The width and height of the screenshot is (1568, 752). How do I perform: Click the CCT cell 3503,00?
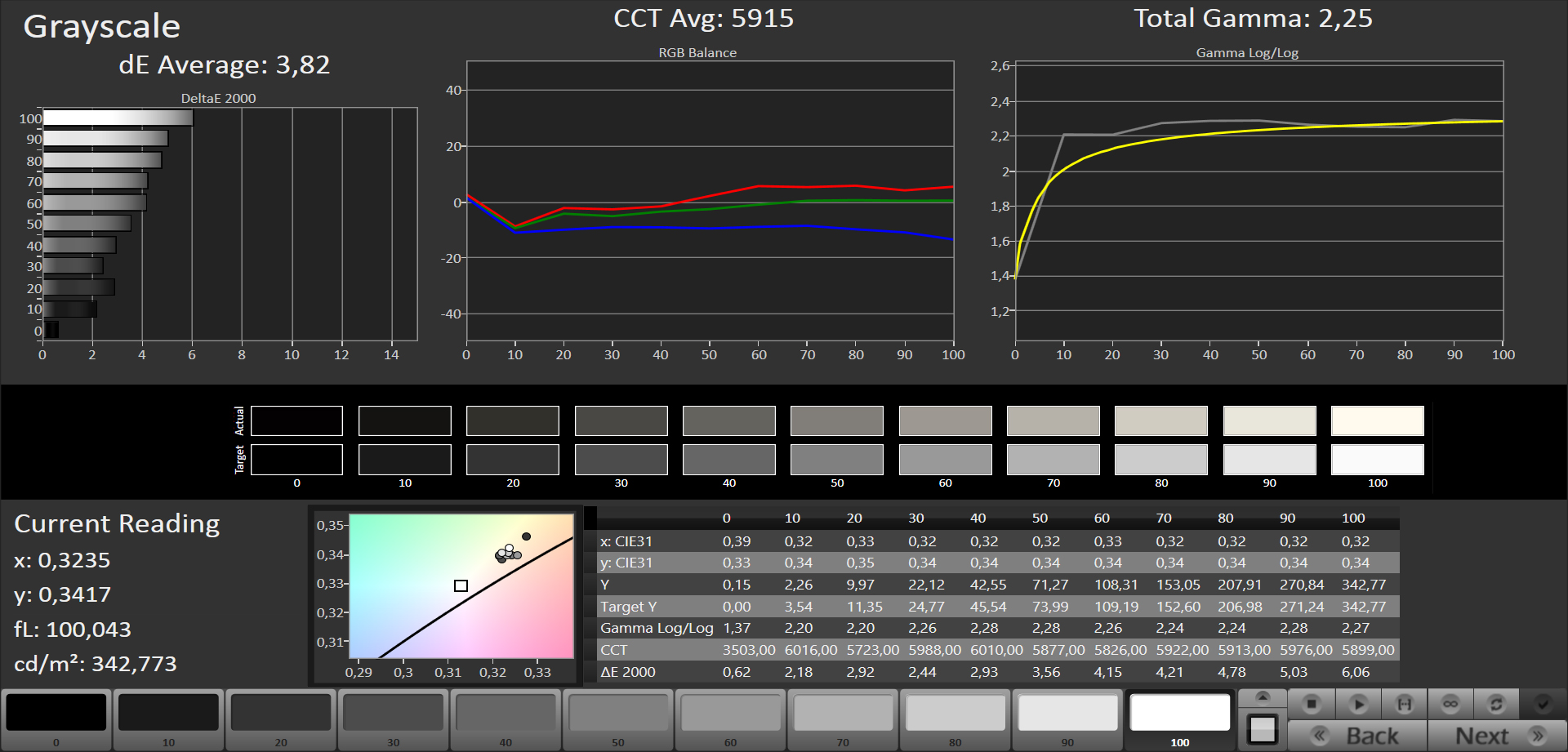tap(749, 650)
